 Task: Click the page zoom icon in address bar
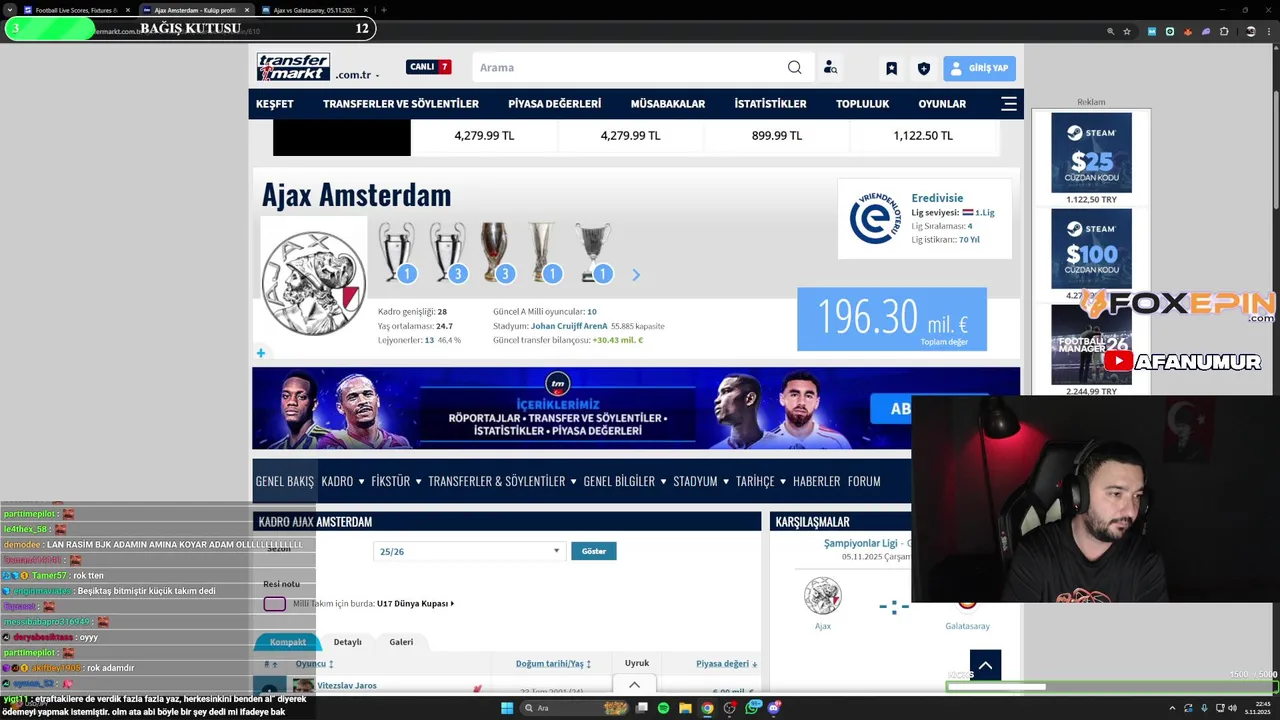tap(1110, 31)
